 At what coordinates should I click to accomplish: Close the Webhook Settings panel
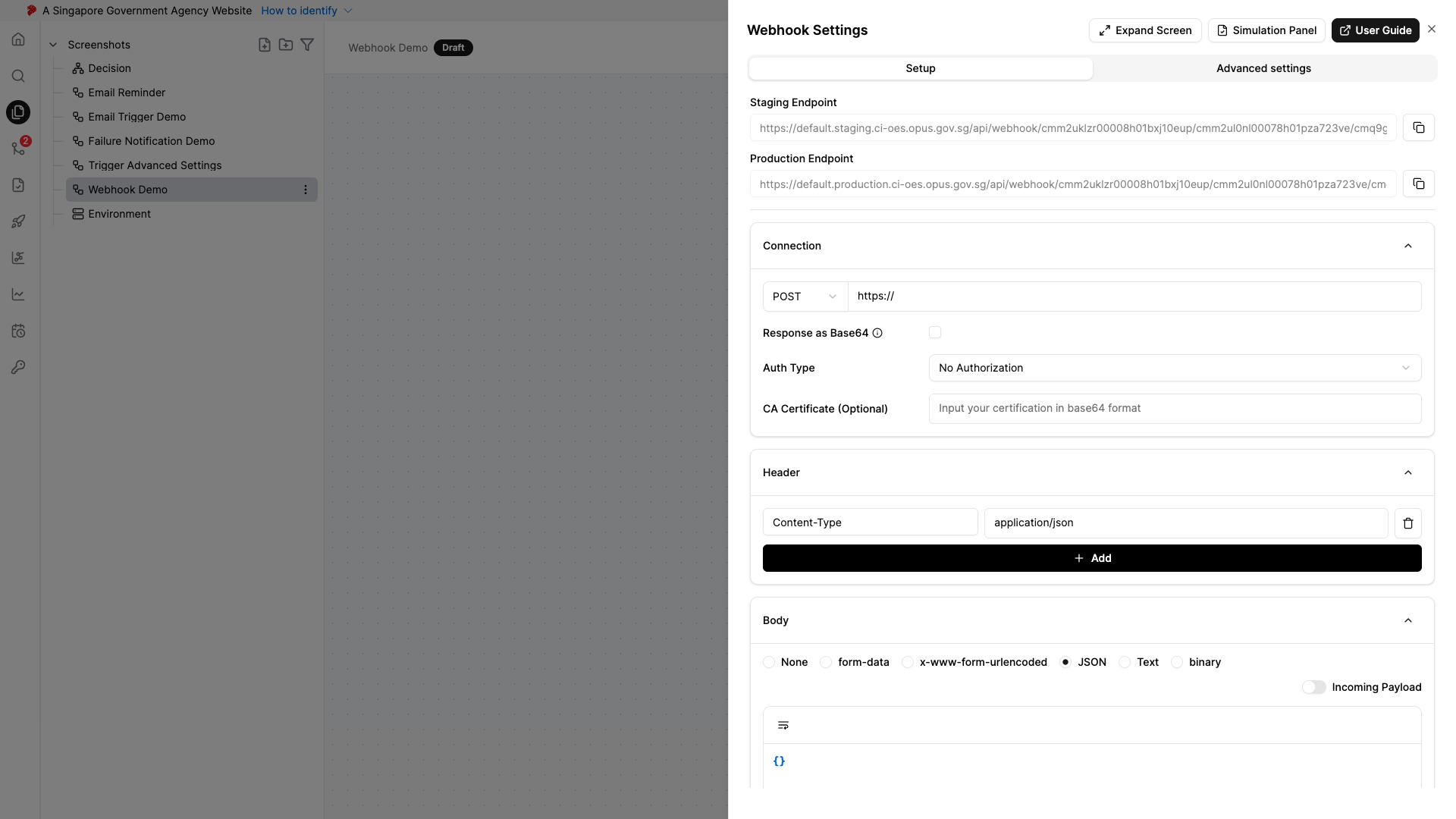coord(1432,29)
